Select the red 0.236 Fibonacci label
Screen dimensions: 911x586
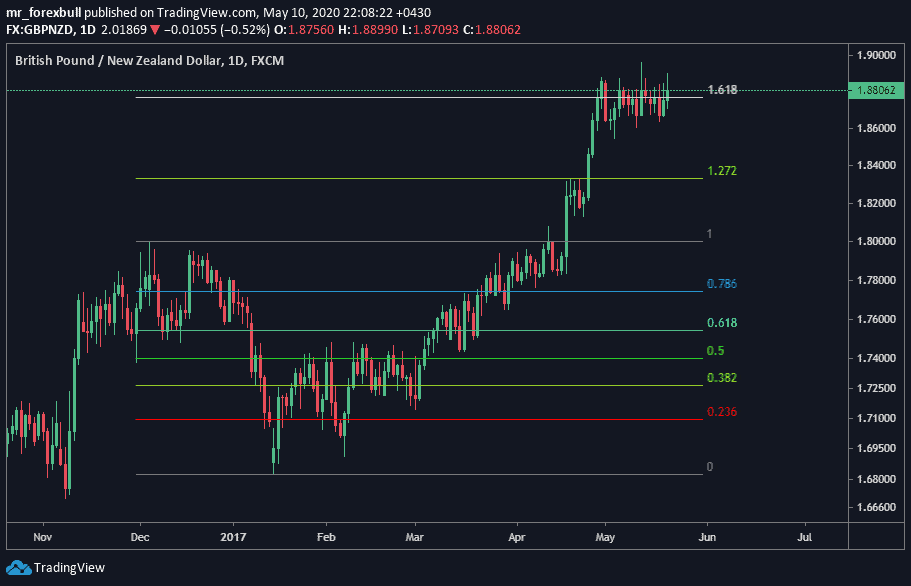click(721, 412)
